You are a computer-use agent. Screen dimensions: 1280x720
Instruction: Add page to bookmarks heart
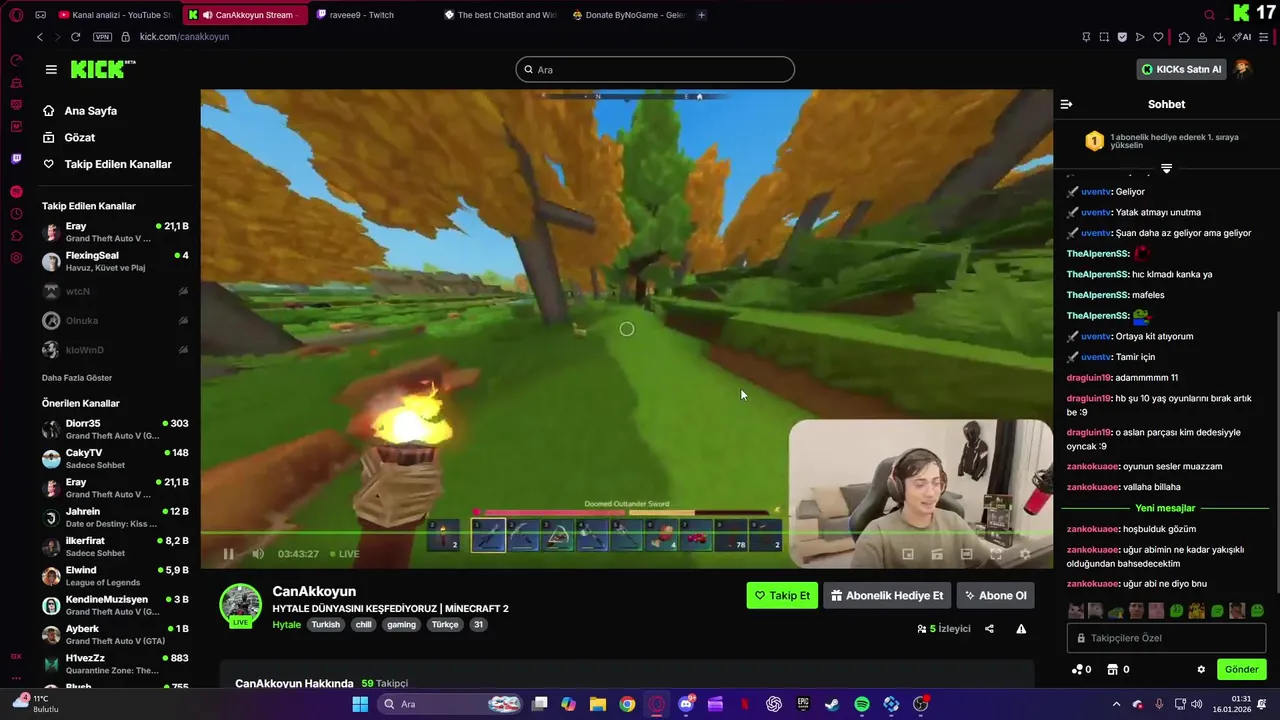pyautogui.click(x=1158, y=37)
